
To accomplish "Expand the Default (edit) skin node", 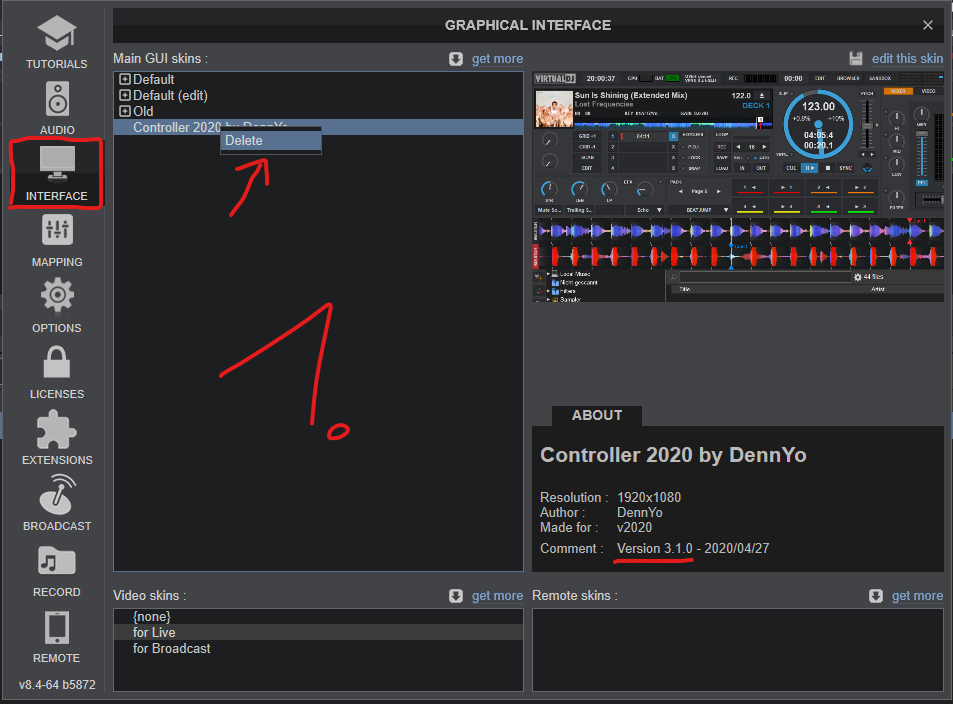I will (125, 95).
